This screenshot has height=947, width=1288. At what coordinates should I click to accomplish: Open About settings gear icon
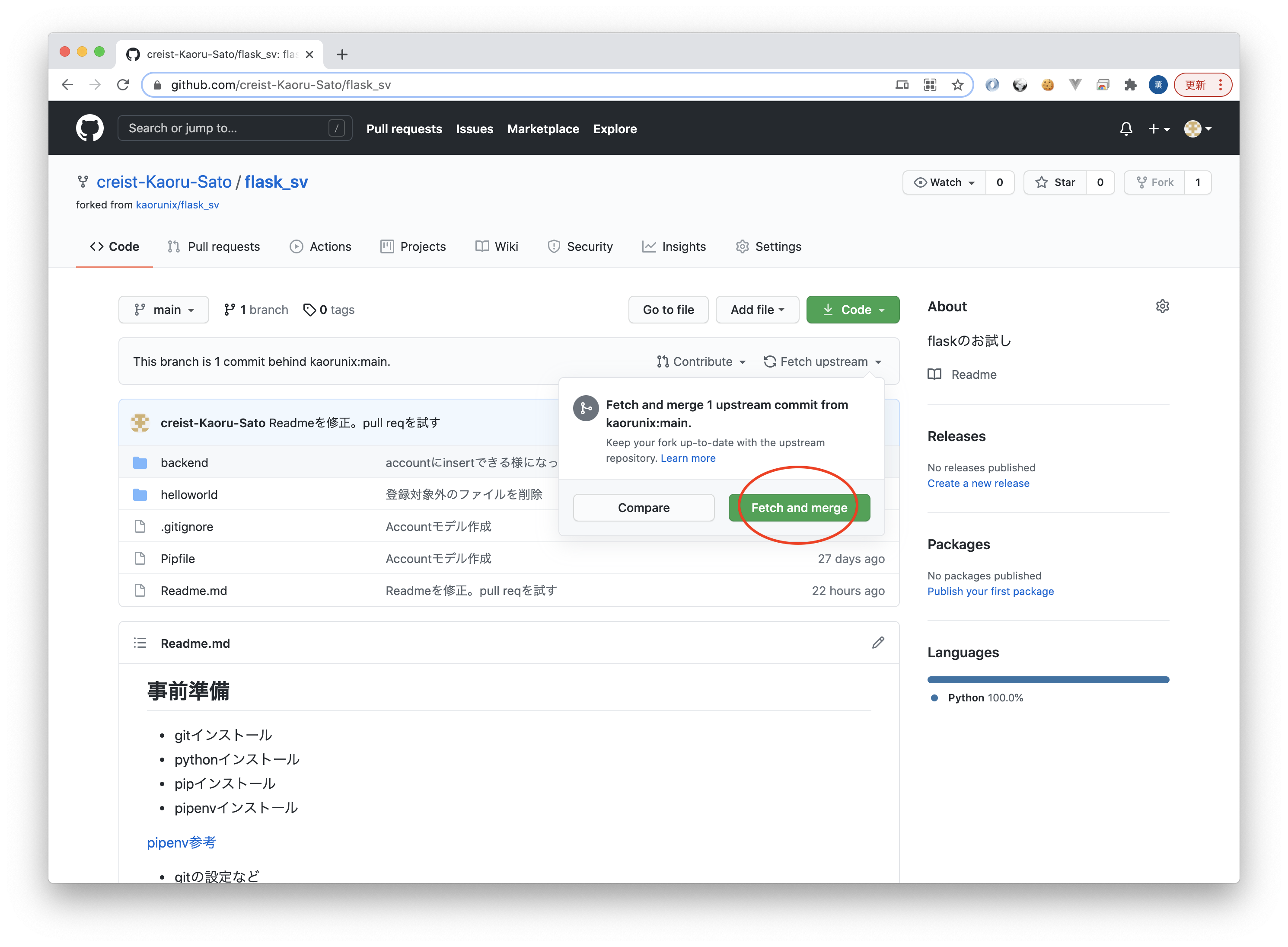click(x=1162, y=306)
